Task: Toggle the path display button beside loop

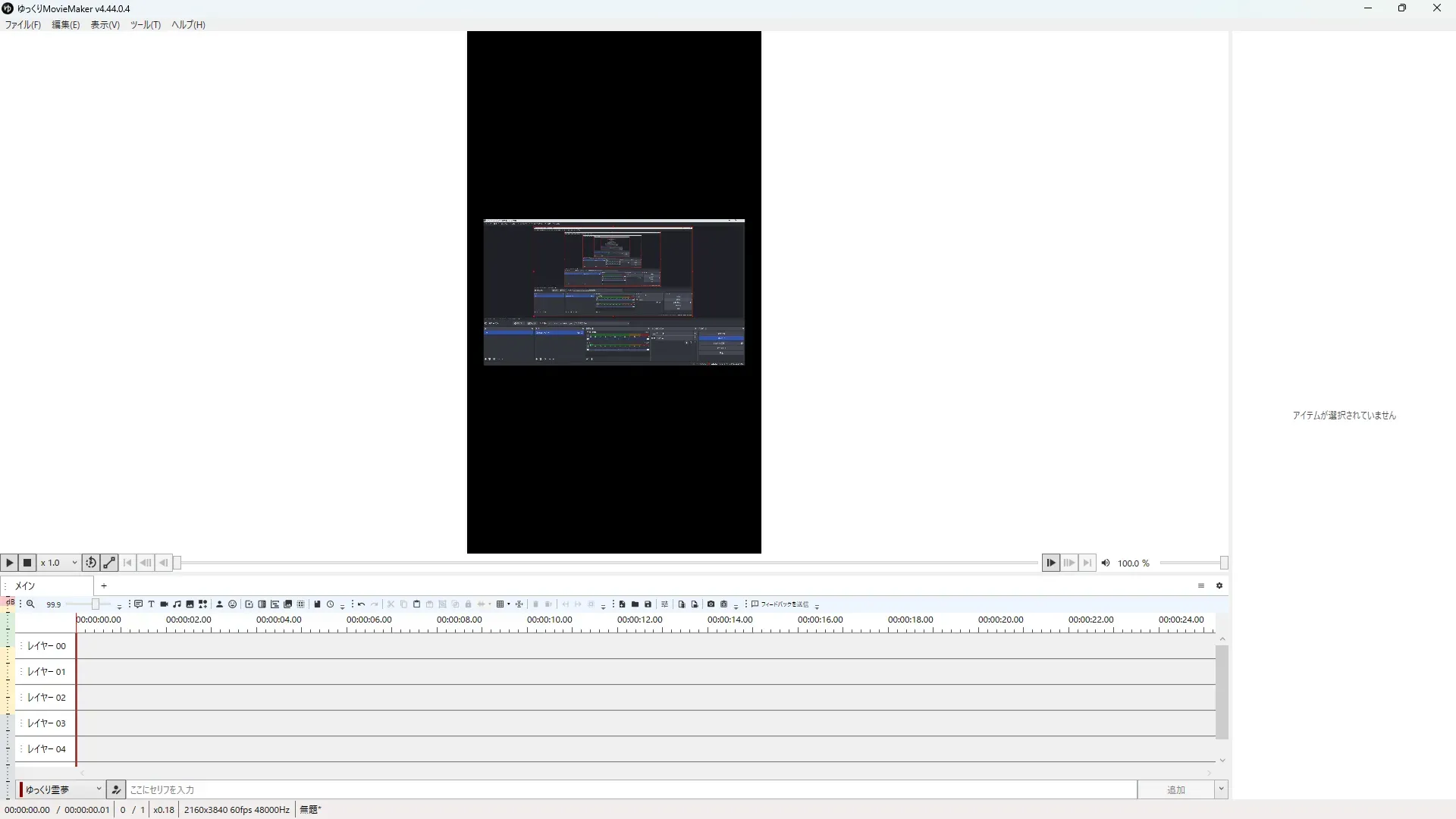Action: pyautogui.click(x=109, y=563)
